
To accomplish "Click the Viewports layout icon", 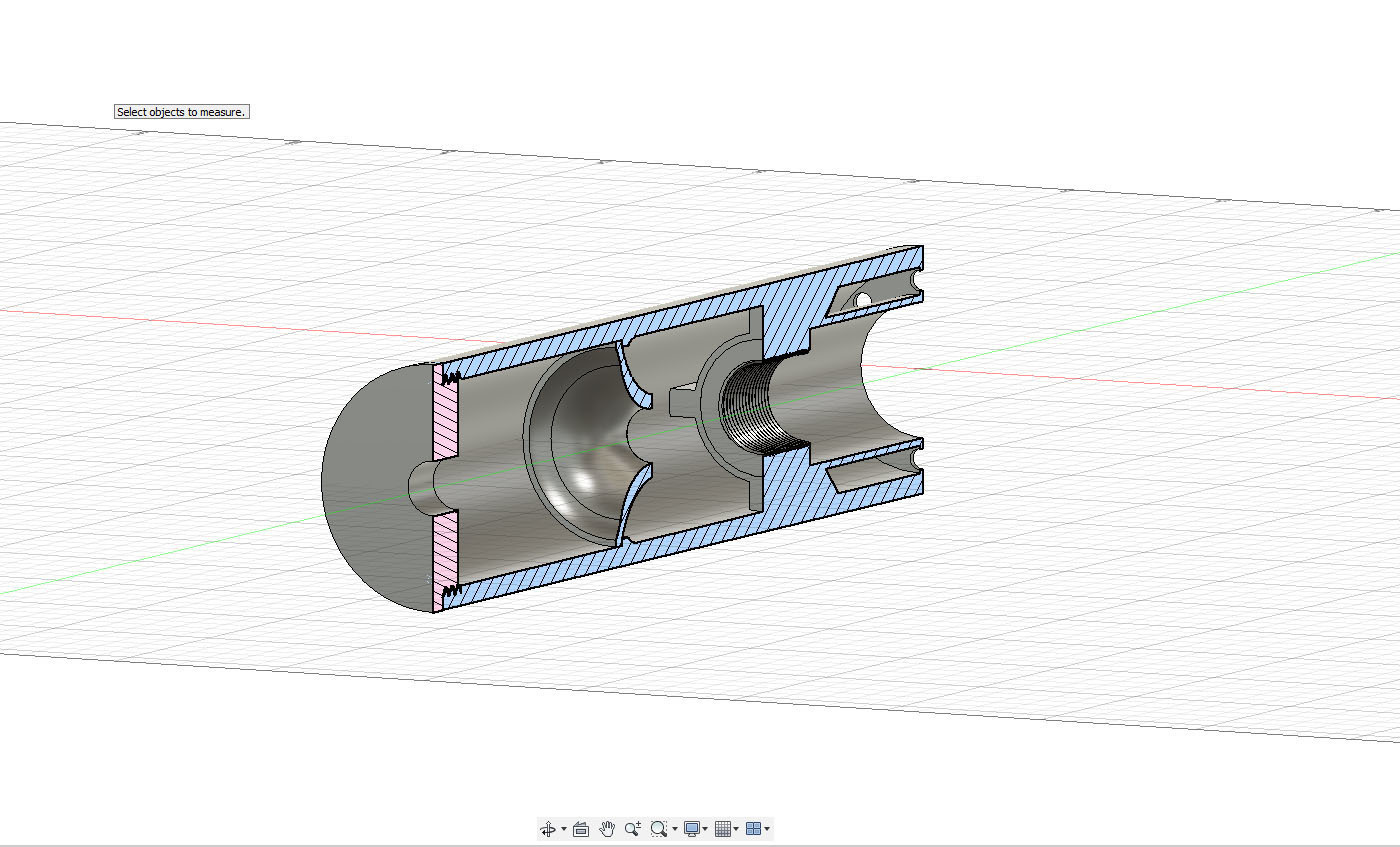I will coord(754,829).
